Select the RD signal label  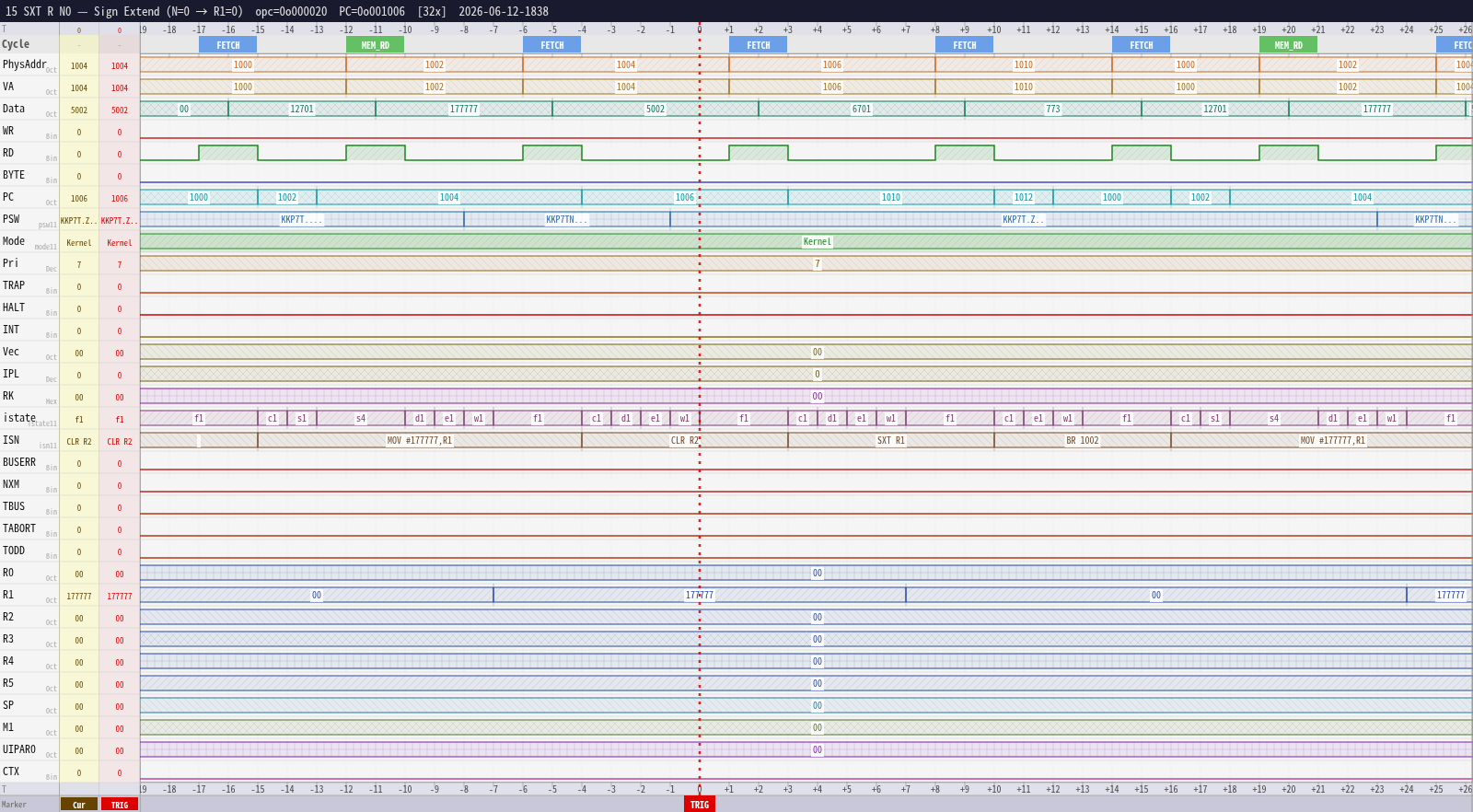coord(8,153)
